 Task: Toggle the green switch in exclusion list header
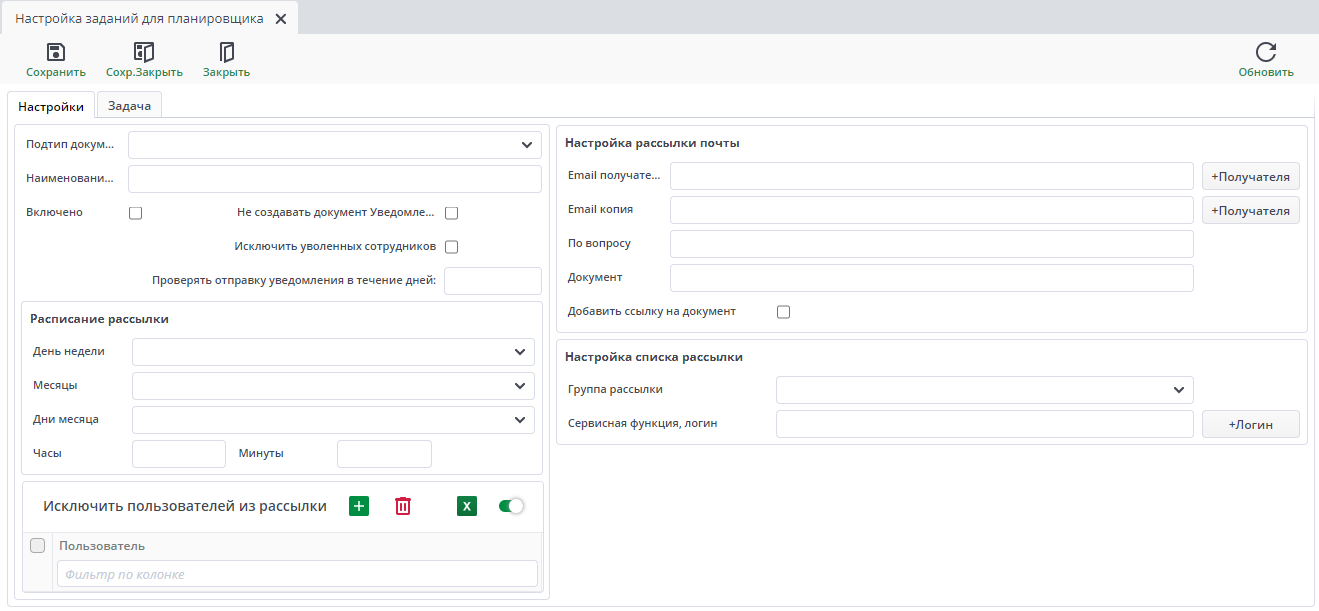(511, 506)
